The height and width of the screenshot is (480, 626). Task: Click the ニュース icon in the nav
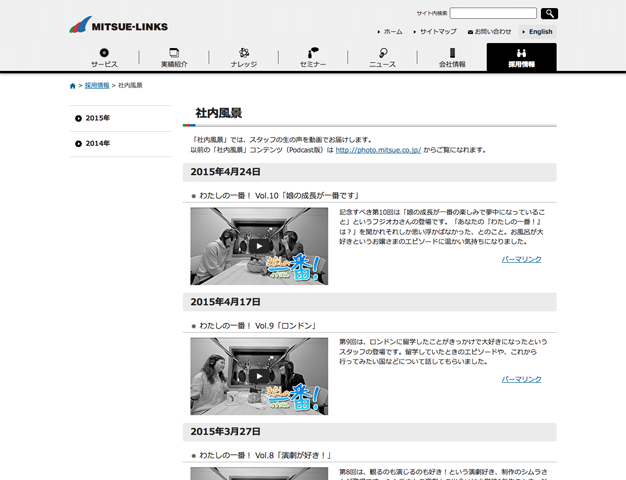pyautogui.click(x=383, y=53)
